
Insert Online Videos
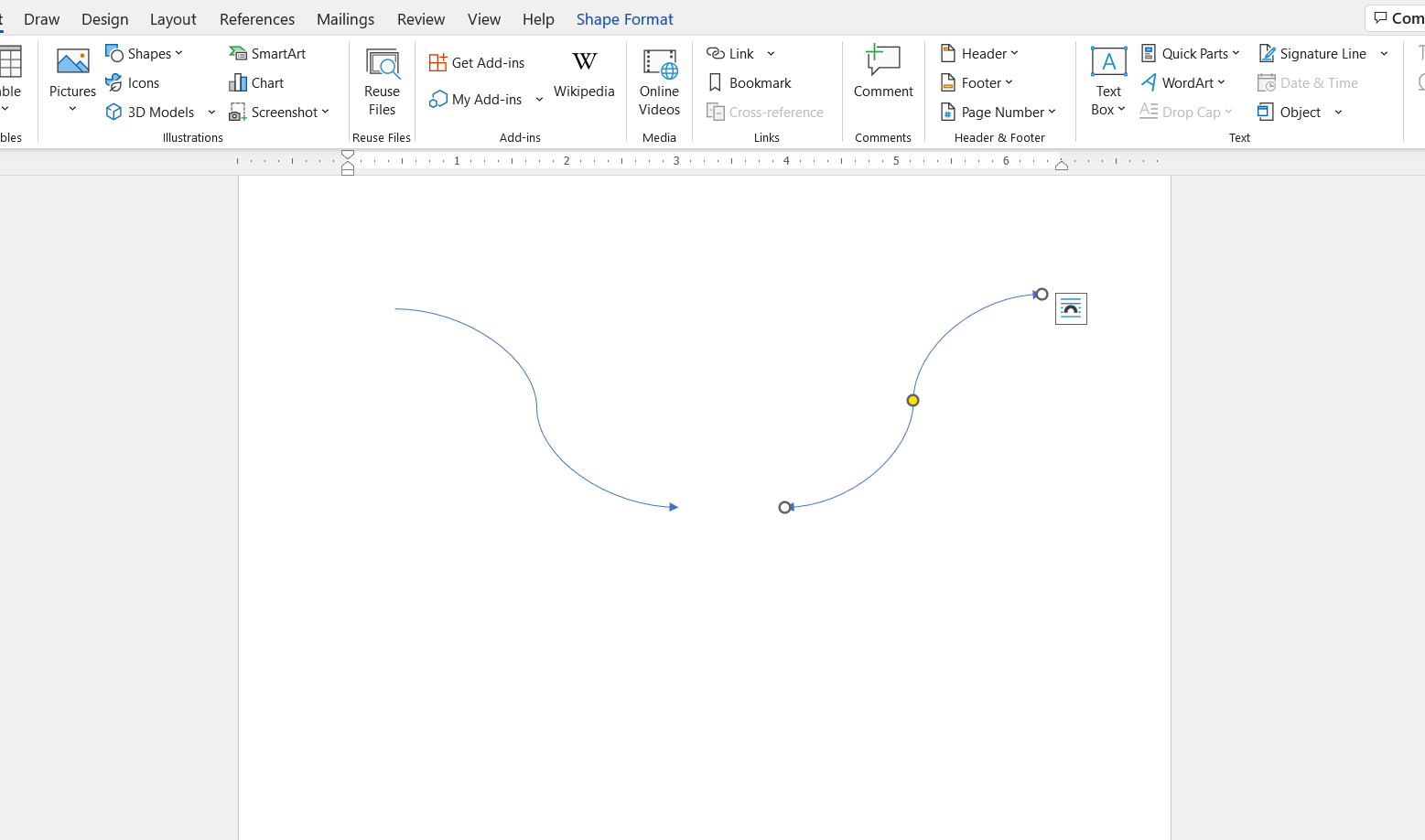pos(659,82)
